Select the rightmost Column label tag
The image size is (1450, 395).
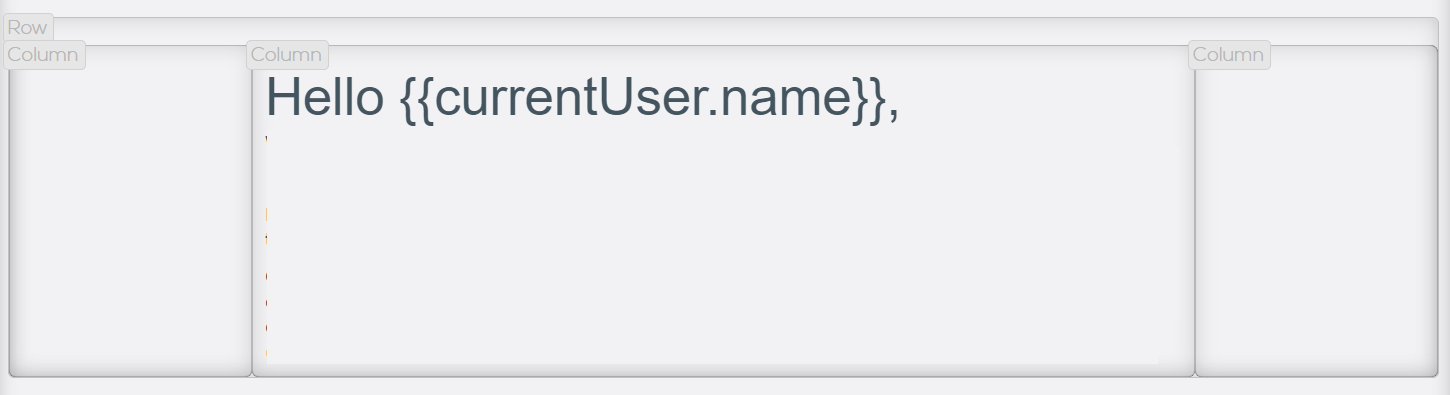coord(1229,54)
